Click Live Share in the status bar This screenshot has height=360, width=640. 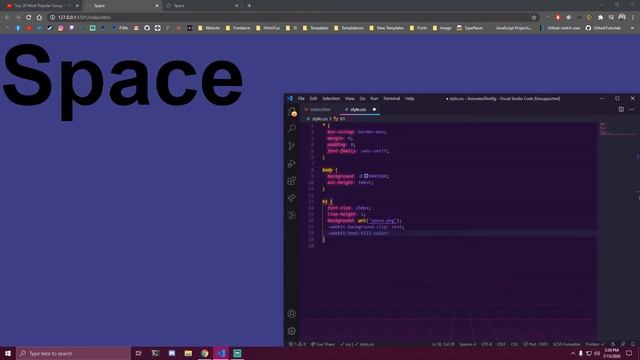point(323,344)
